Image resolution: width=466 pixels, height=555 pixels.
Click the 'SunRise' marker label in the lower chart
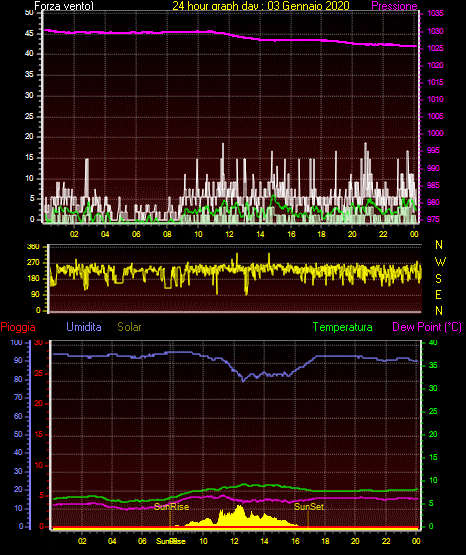172,507
